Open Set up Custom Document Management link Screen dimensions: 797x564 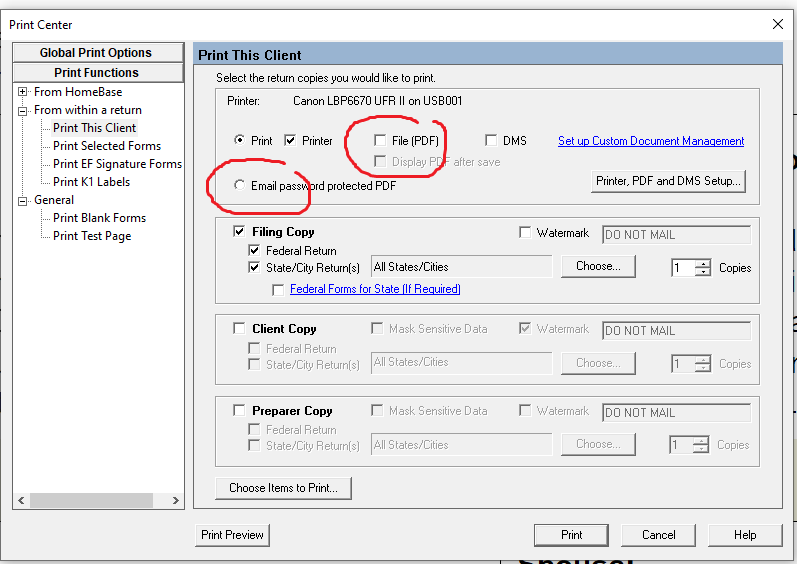tap(650, 141)
